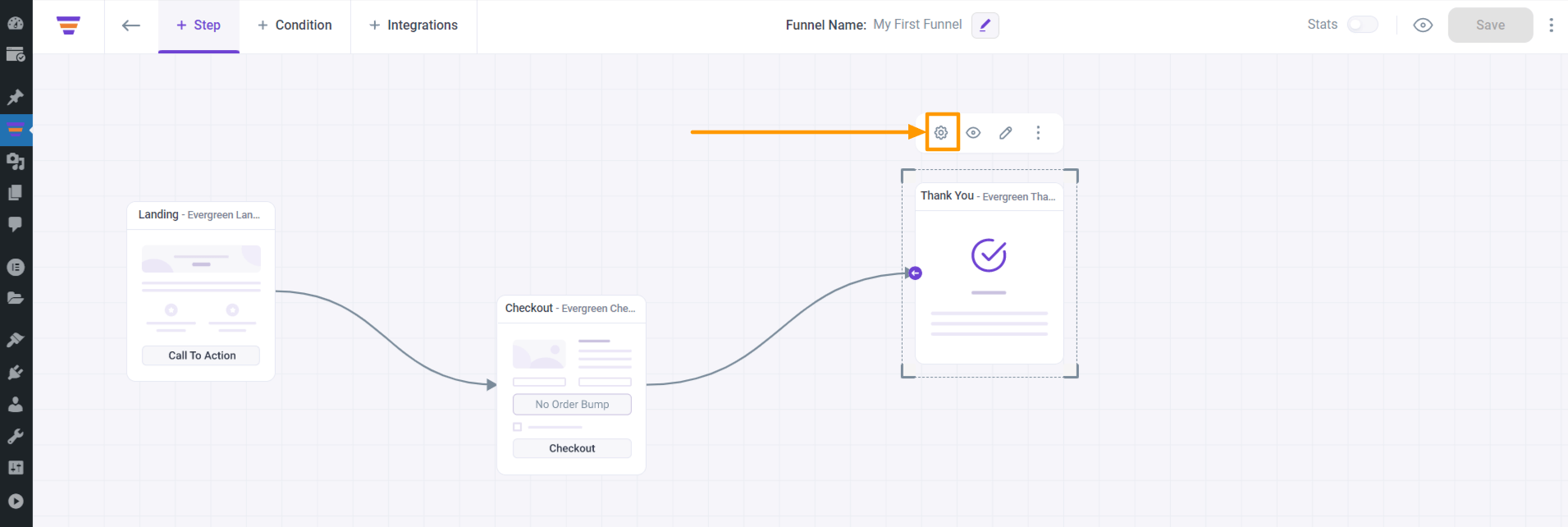1568x527 pixels.
Task: Open the Settings sliders icon in sidebar
Action: [16, 468]
